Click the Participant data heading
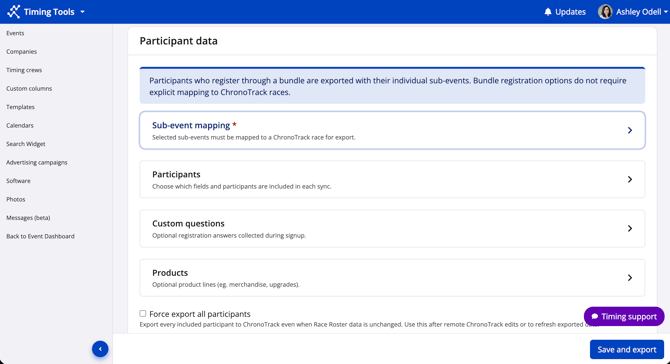This screenshot has height=364, width=670. click(x=179, y=41)
